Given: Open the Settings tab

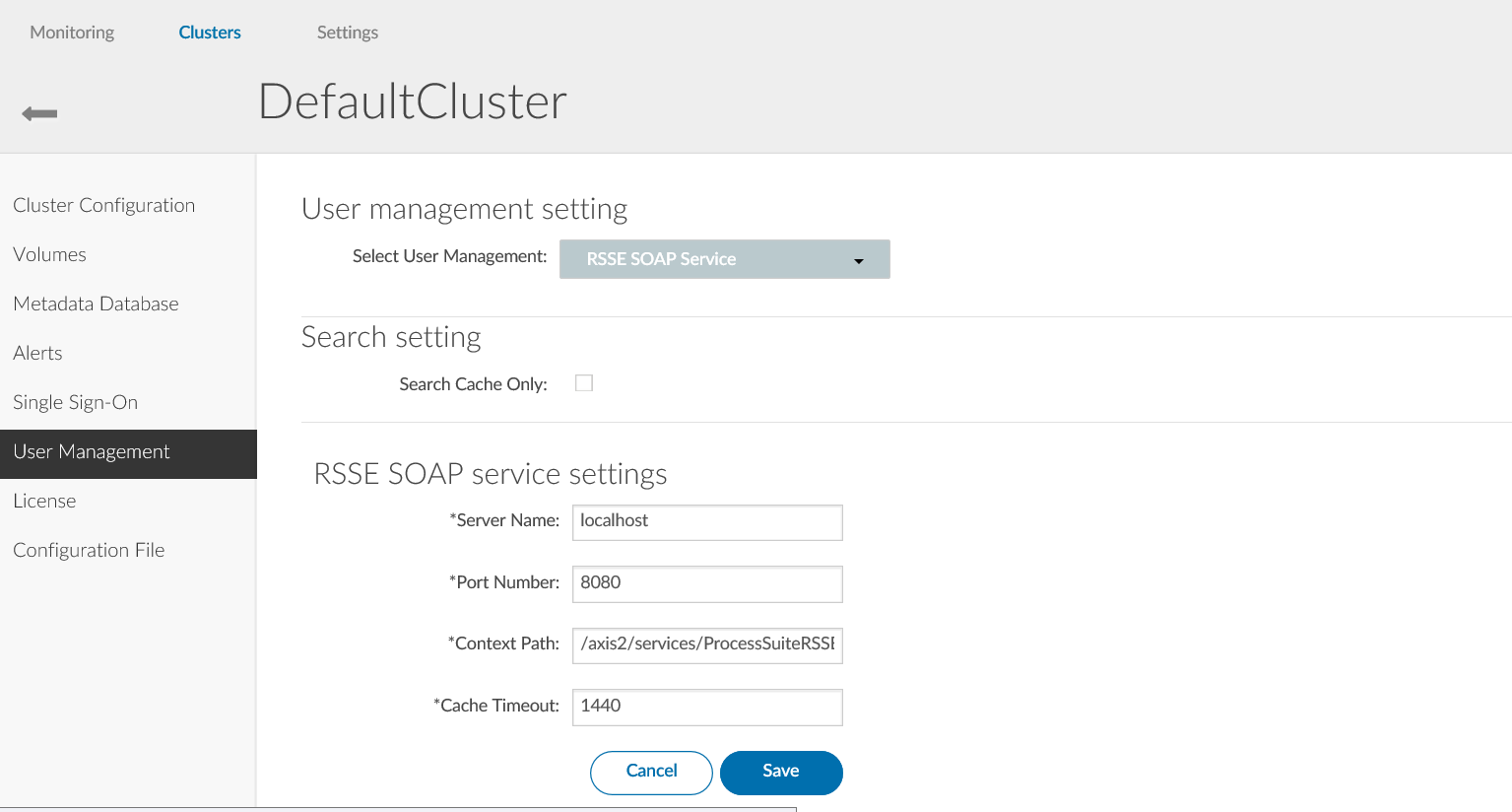Looking at the screenshot, I should point(348,33).
